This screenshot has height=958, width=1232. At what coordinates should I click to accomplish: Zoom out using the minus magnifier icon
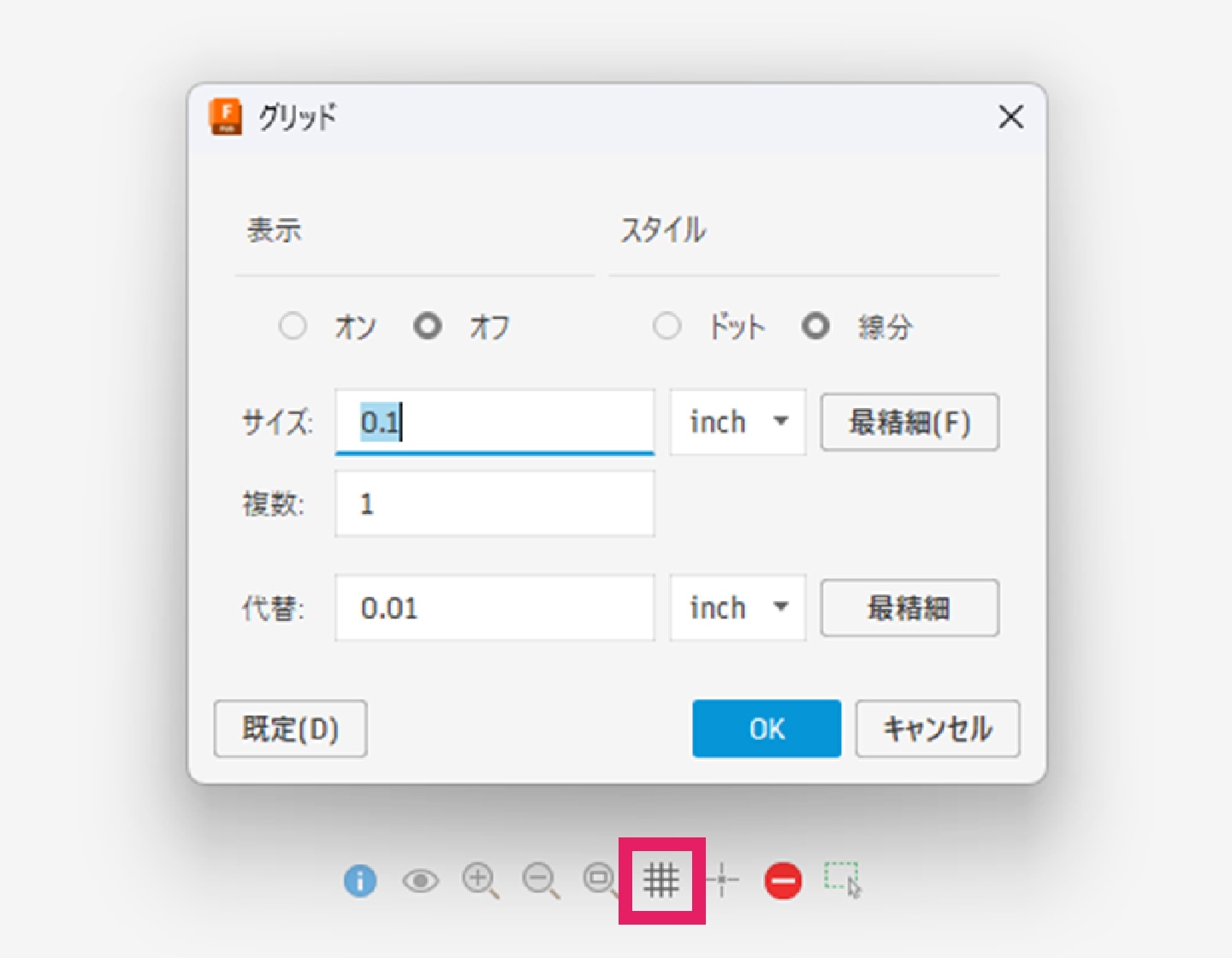coord(541,880)
